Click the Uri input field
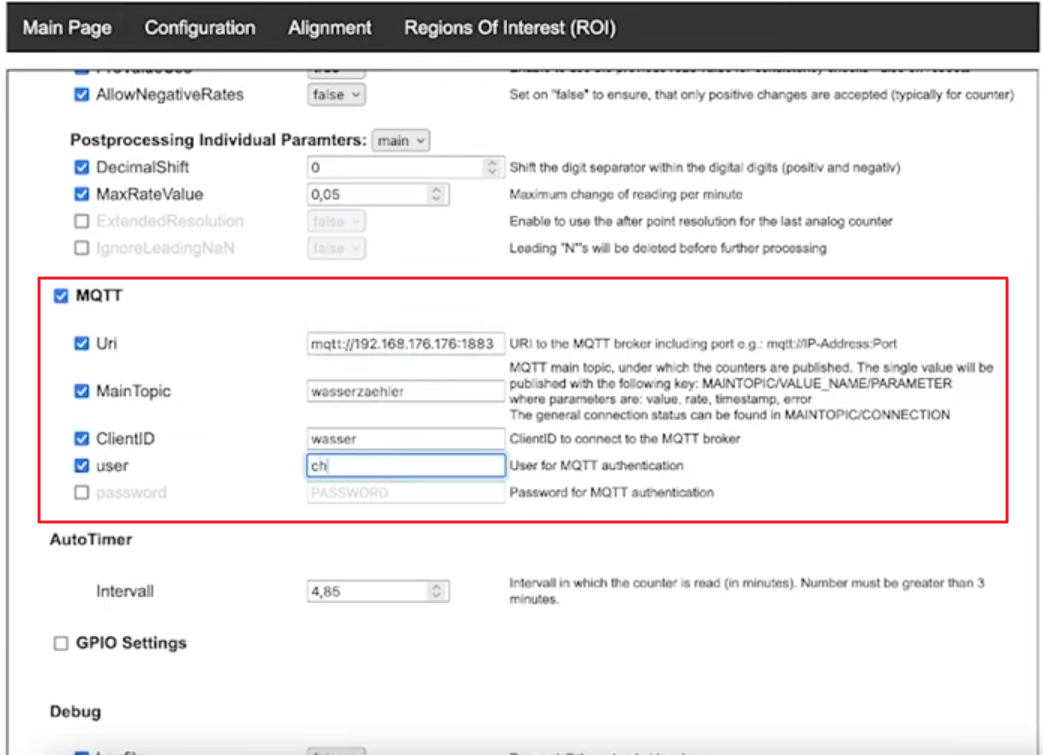The height and width of the screenshot is (755, 1043). click(x=404, y=343)
